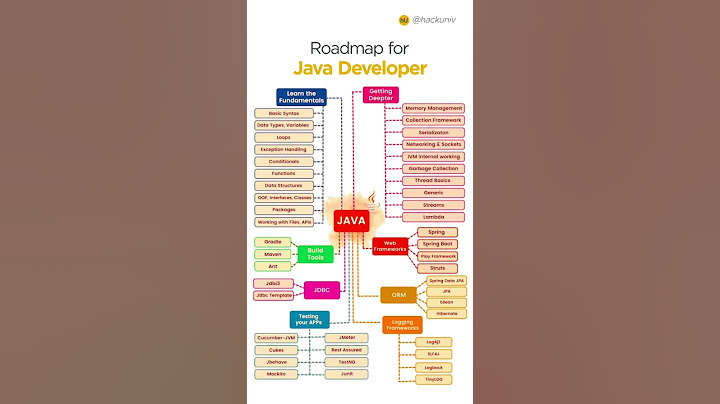Click the 'Garbage Collection' box
The width and height of the screenshot is (720, 404).
(x=433, y=168)
